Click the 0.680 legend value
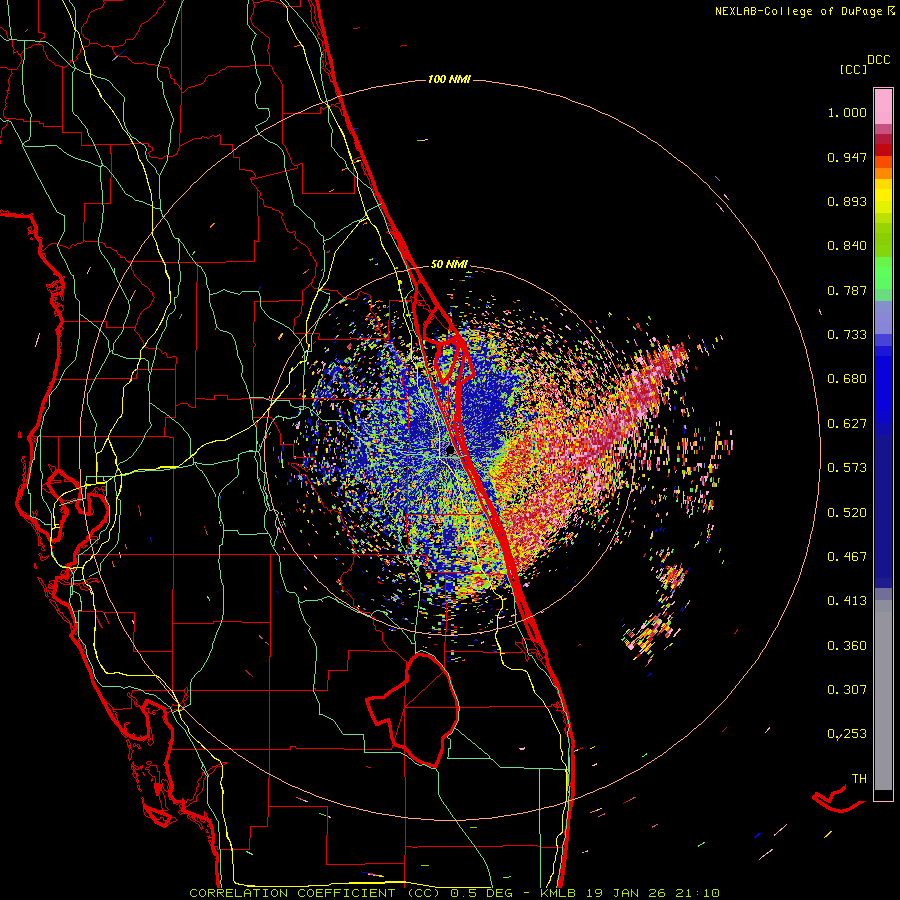Viewport: 900px width, 900px height. click(x=847, y=379)
